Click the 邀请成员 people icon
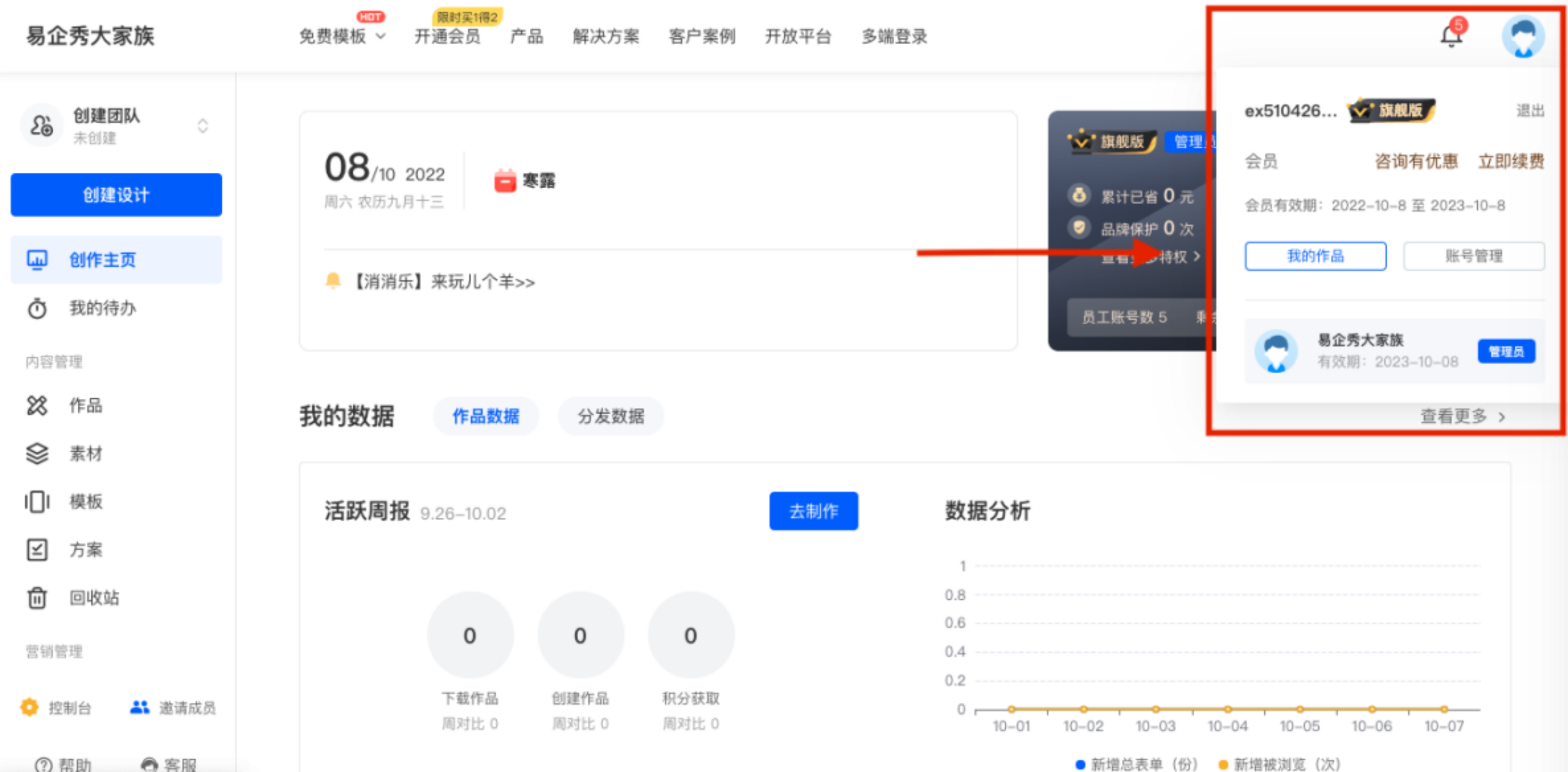This screenshot has width=1568, height=772. [x=140, y=708]
